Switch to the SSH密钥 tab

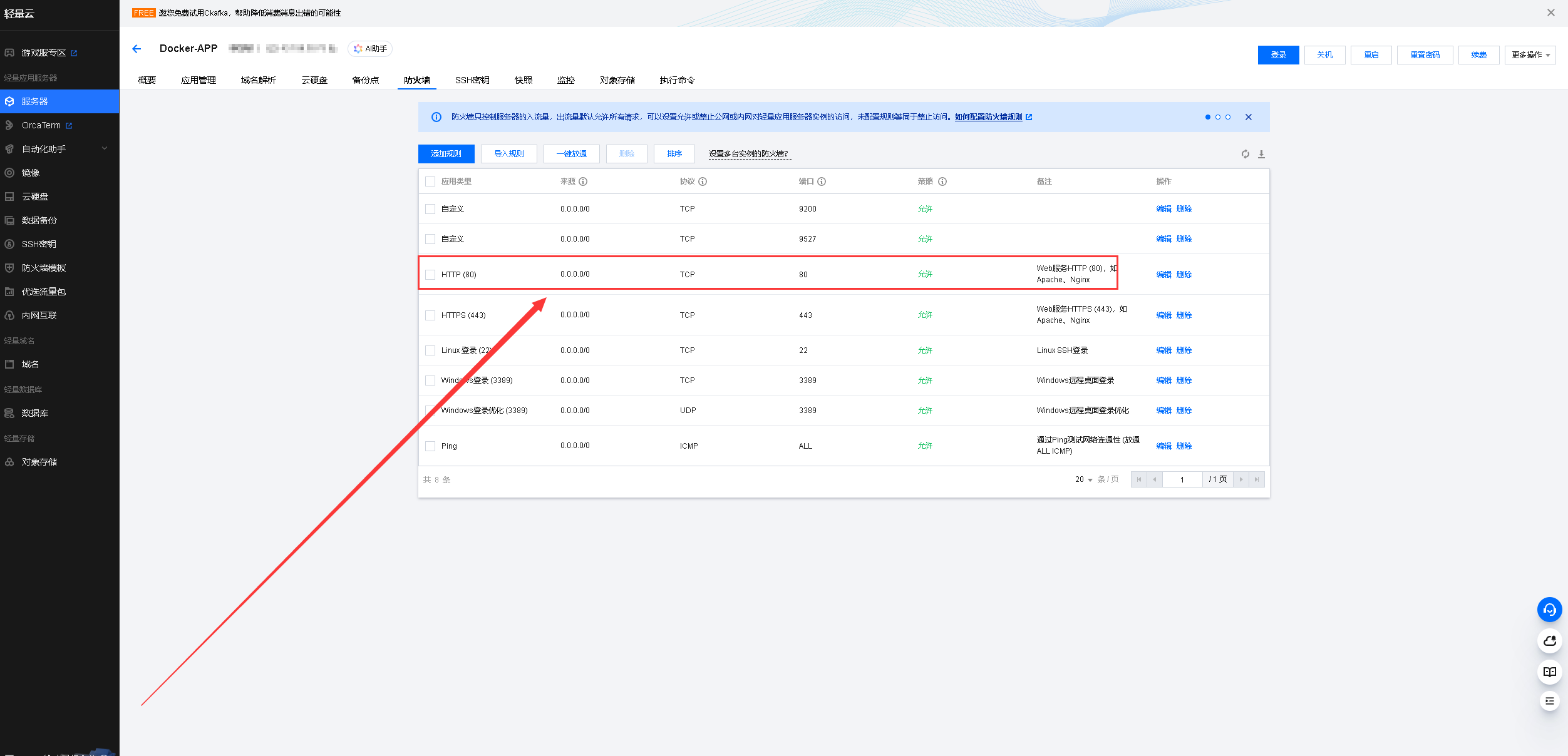point(472,80)
